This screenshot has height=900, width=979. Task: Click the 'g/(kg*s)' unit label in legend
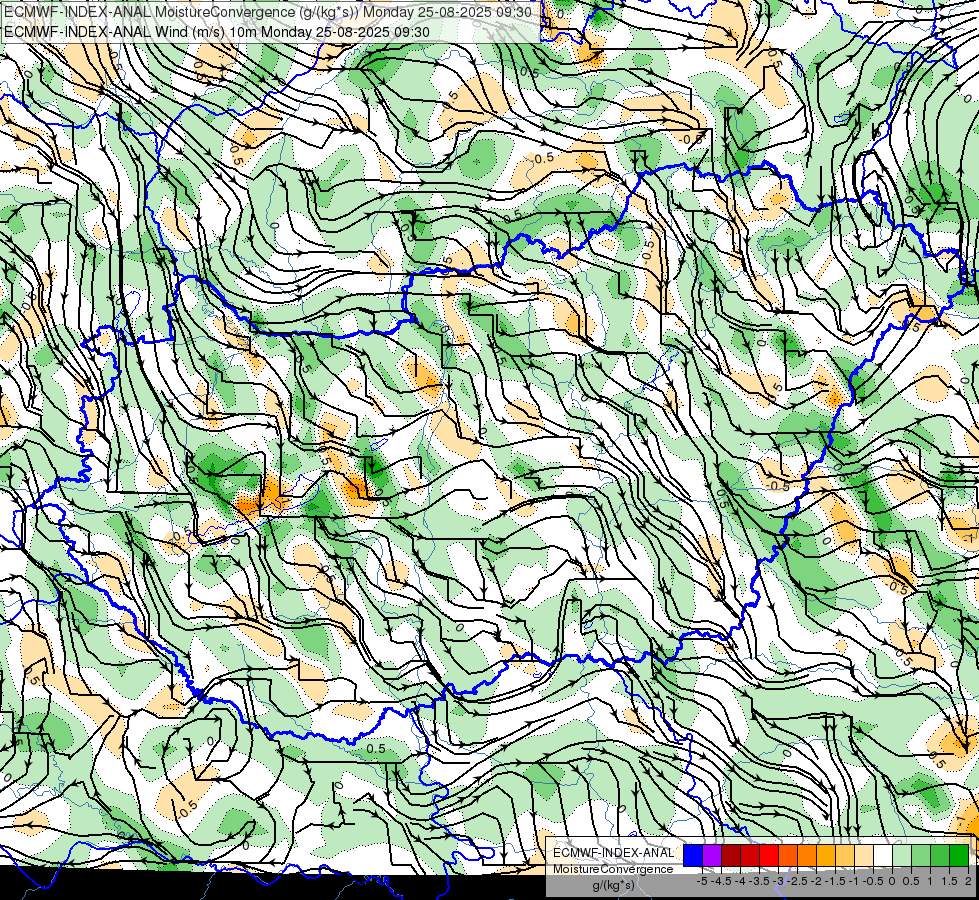(x=614, y=886)
